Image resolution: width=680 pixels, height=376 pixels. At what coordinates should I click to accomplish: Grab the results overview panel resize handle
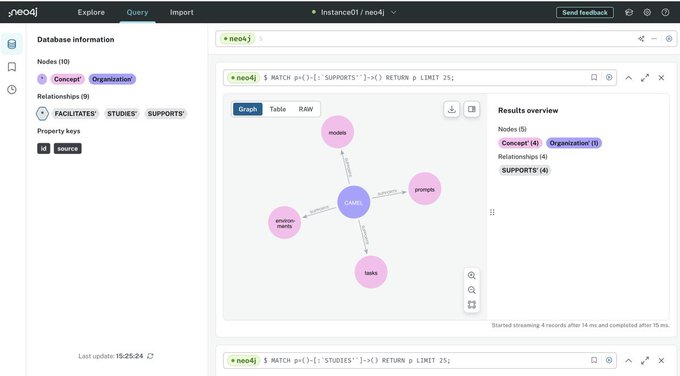click(492, 212)
